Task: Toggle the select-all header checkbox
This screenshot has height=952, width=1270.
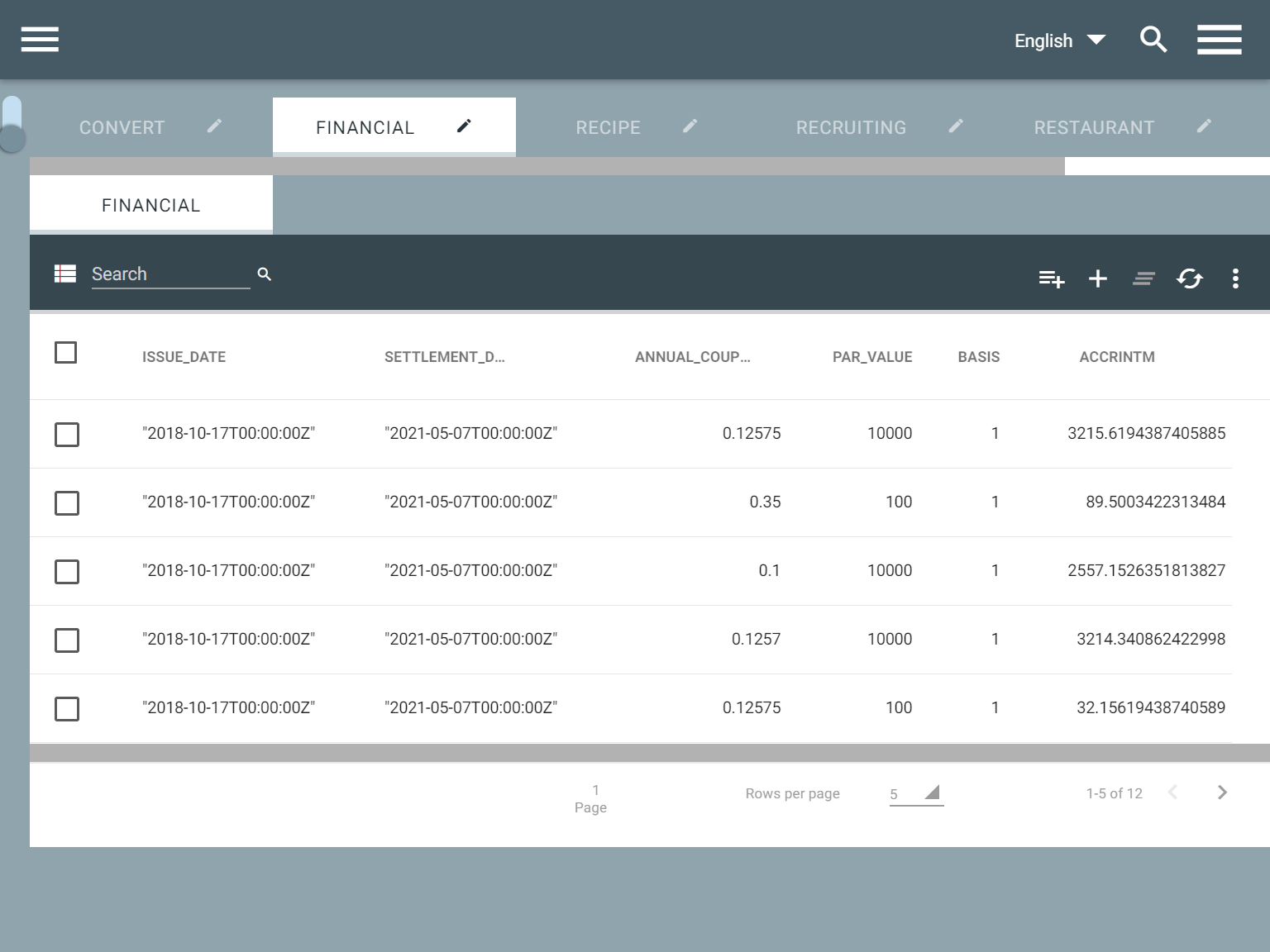Action: pyautogui.click(x=65, y=353)
